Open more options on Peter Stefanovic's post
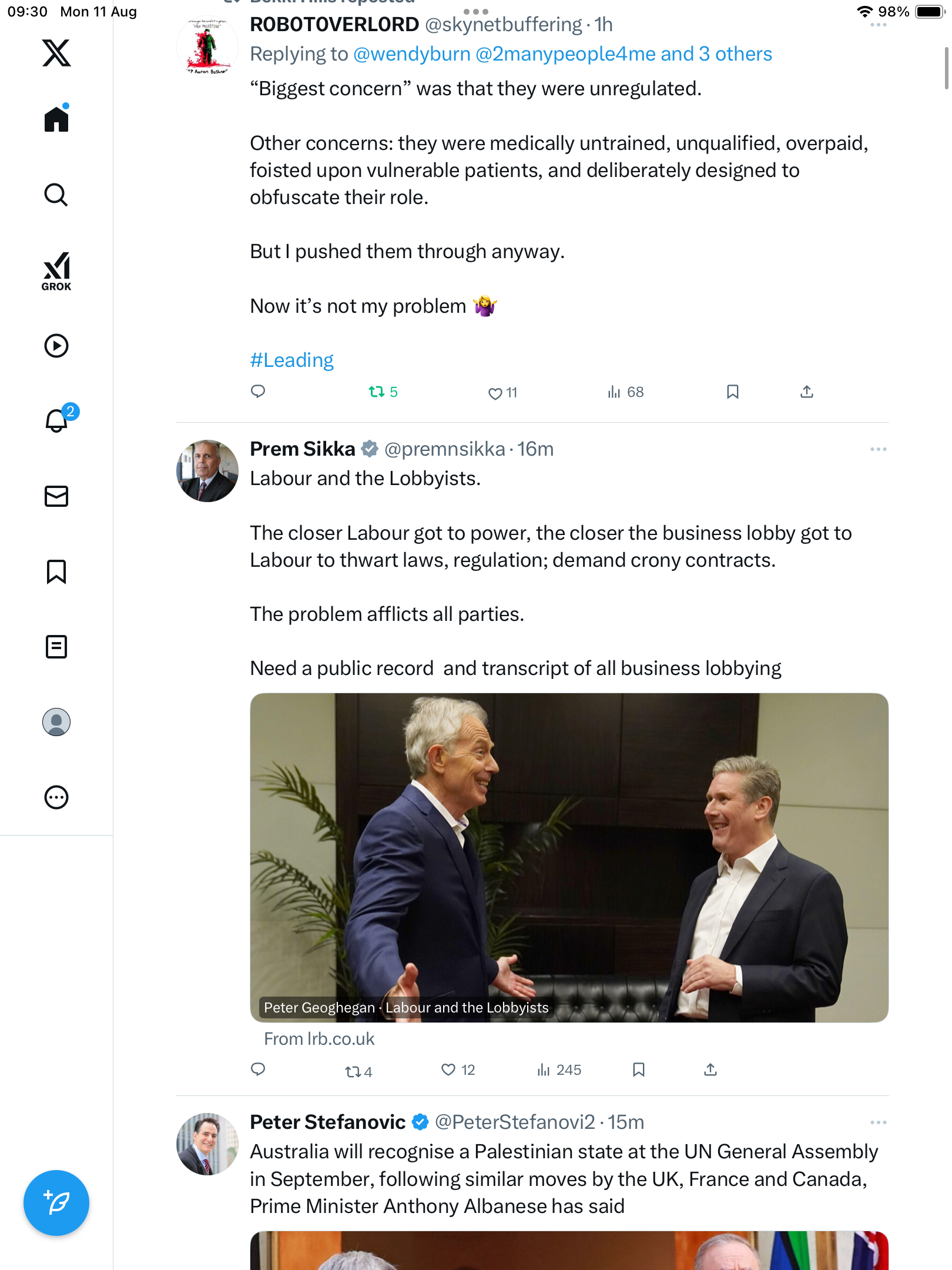This screenshot has height=1270, width=952. point(878,1122)
